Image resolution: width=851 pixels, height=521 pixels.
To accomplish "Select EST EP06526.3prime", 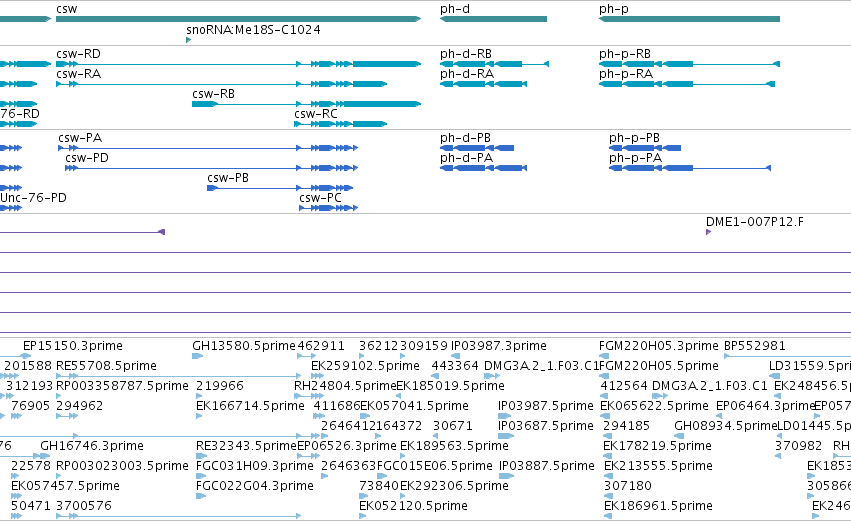I will click(347, 447).
